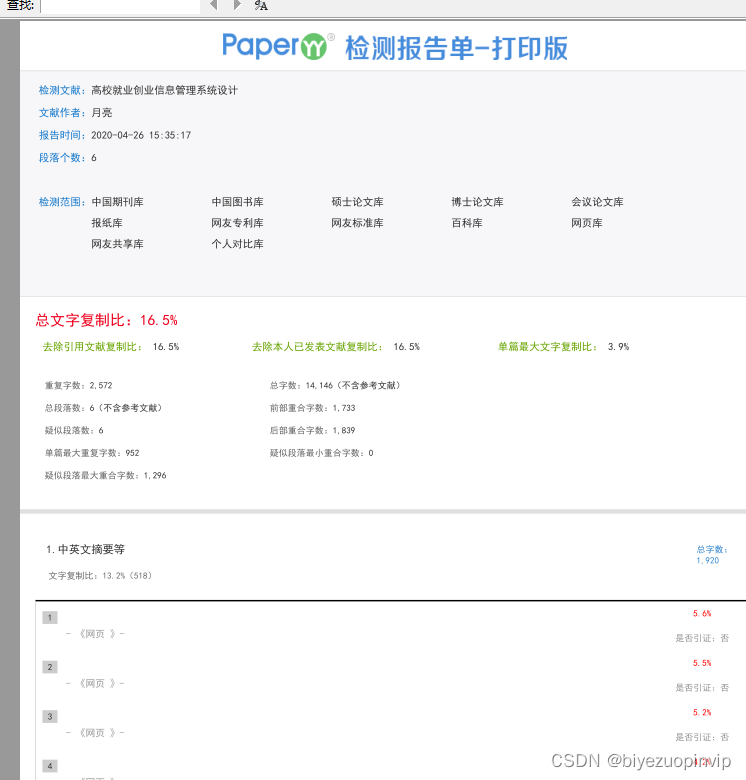Select 疑似段落最小重合字数: 0 line
The width and height of the screenshot is (746, 780).
click(x=321, y=453)
